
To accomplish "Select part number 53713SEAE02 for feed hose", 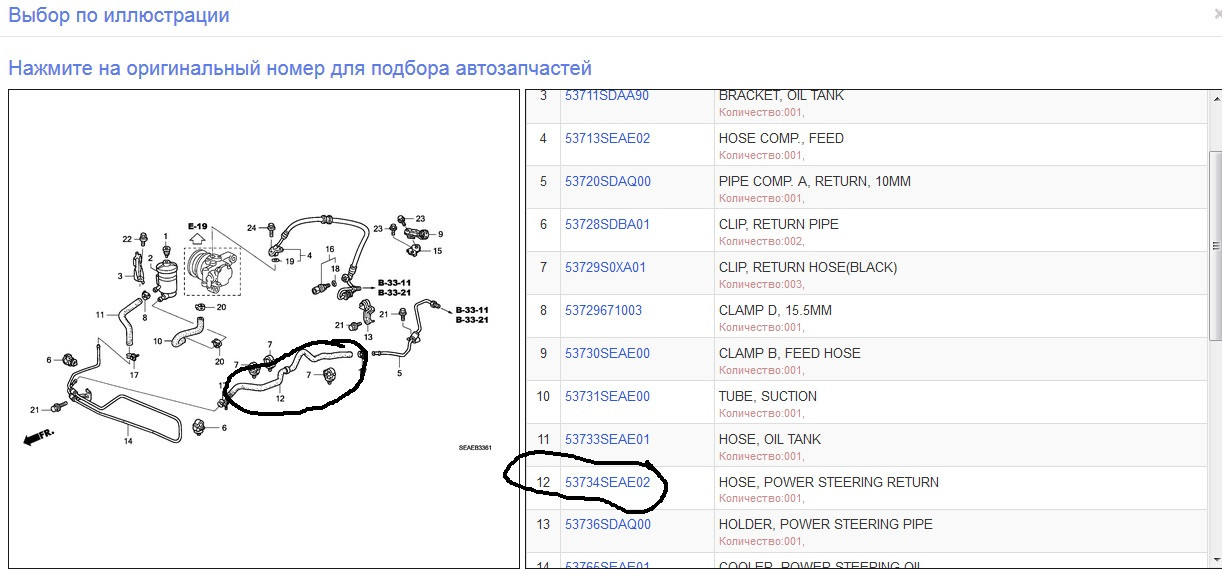I will 607,138.
